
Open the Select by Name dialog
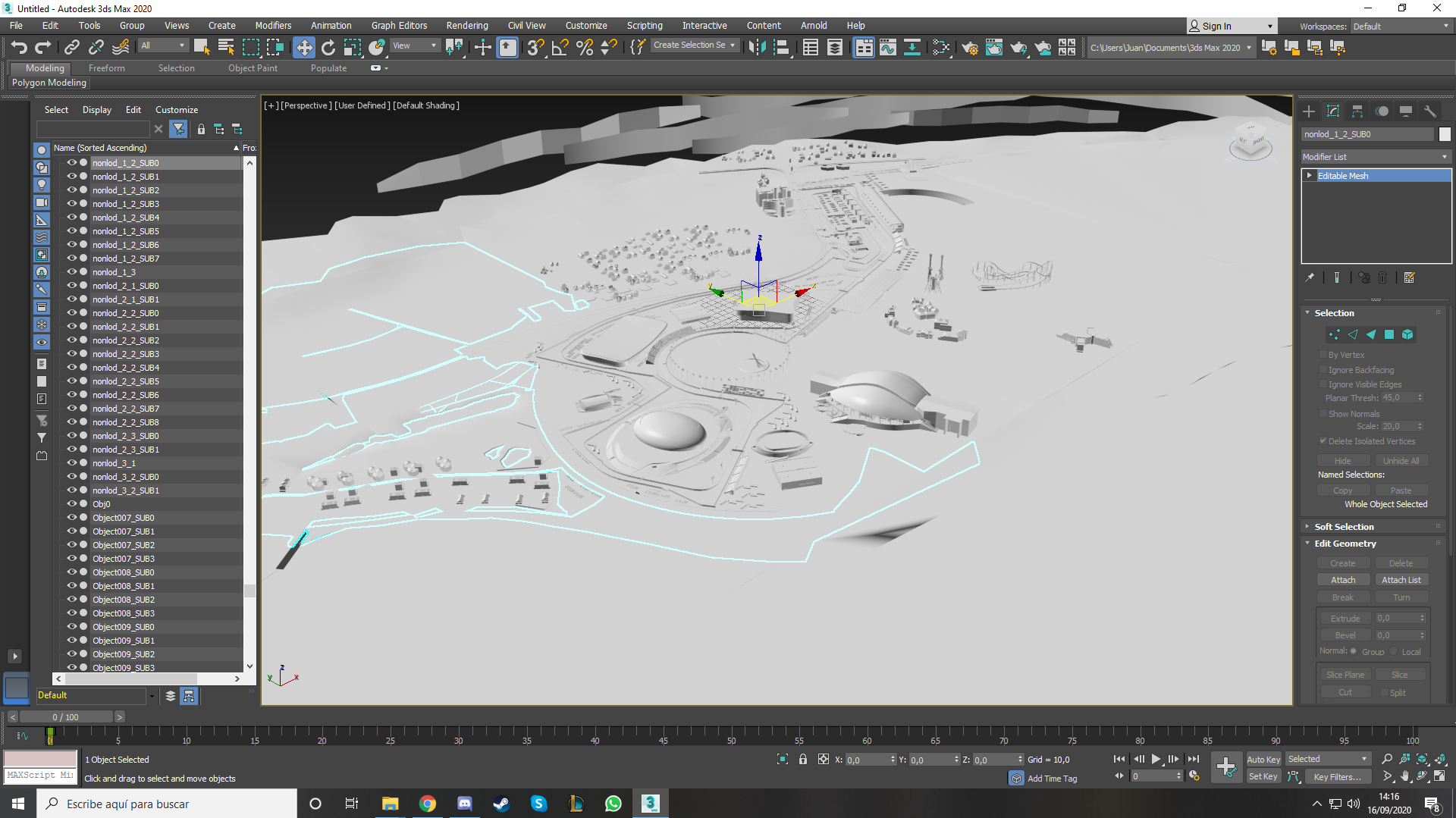click(226, 48)
